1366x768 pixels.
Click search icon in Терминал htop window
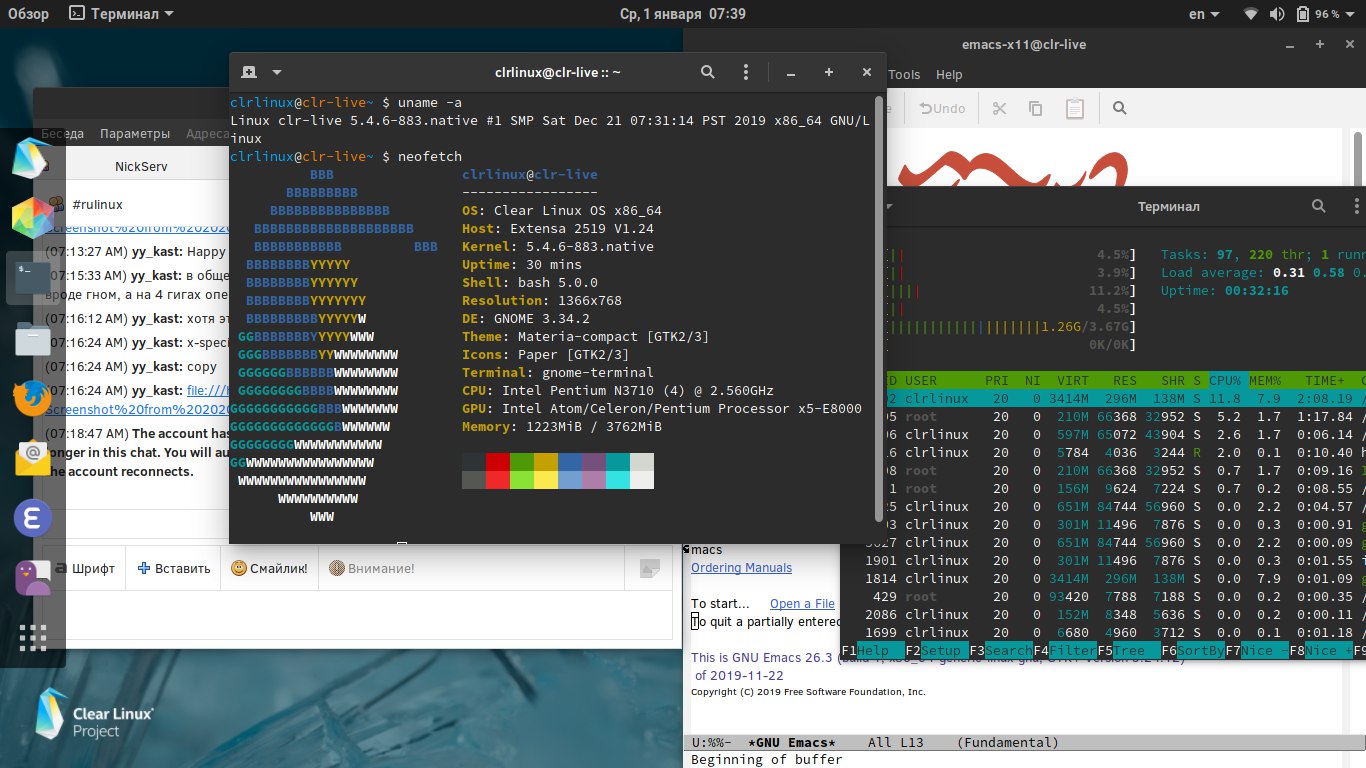[1319, 206]
